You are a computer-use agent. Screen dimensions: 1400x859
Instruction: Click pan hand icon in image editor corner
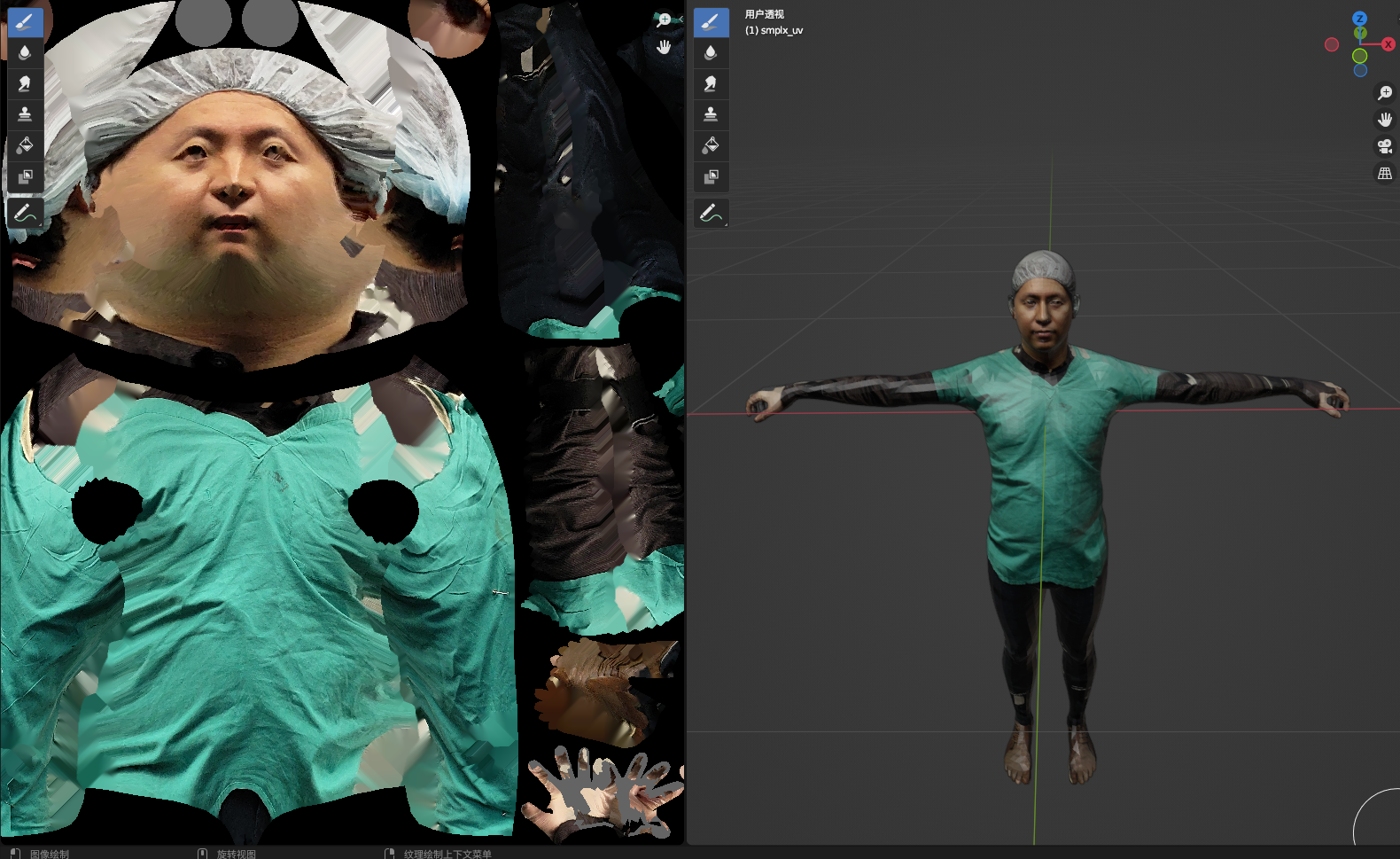tap(664, 46)
